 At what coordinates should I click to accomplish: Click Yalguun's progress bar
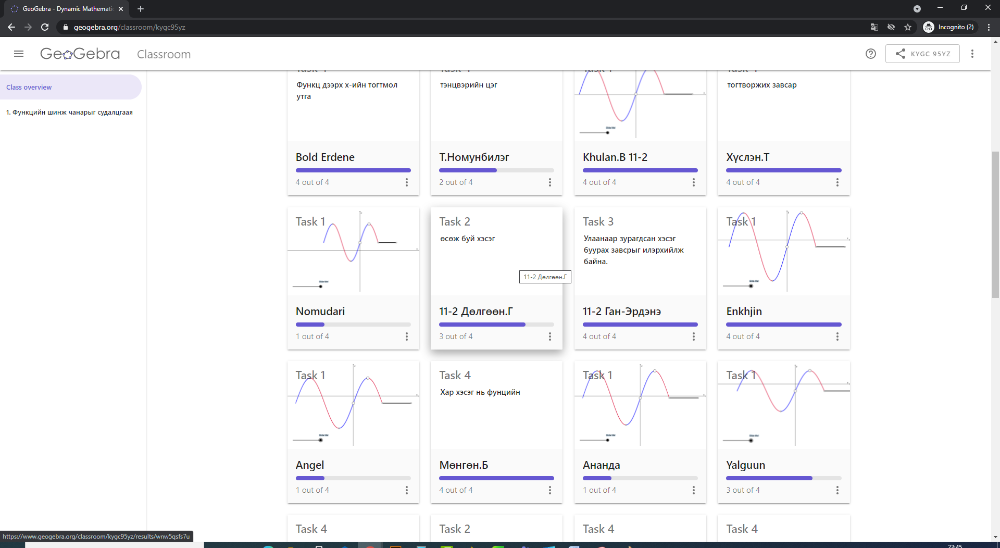[784, 478]
